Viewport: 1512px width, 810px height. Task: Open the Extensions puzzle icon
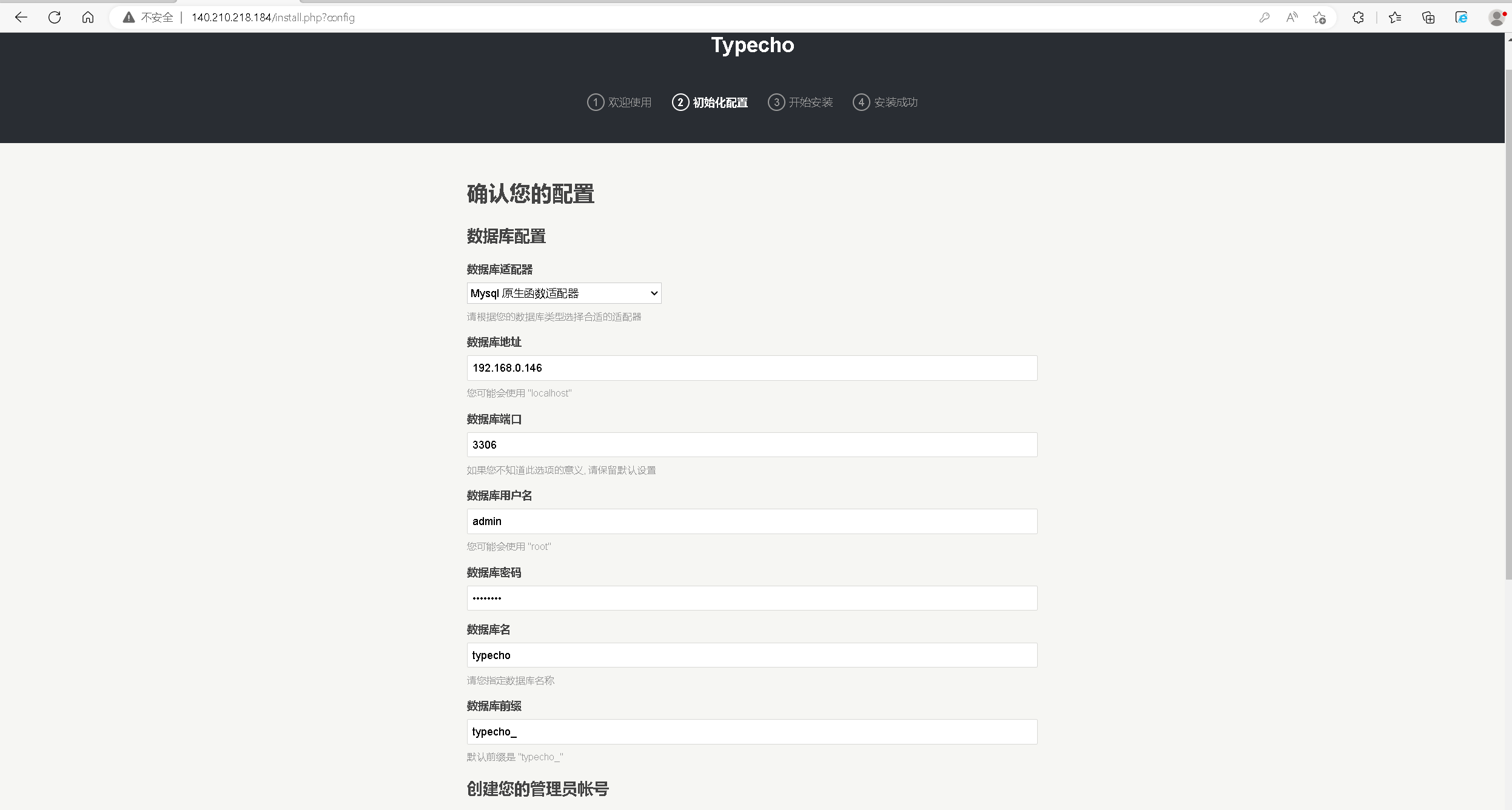click(x=1358, y=18)
